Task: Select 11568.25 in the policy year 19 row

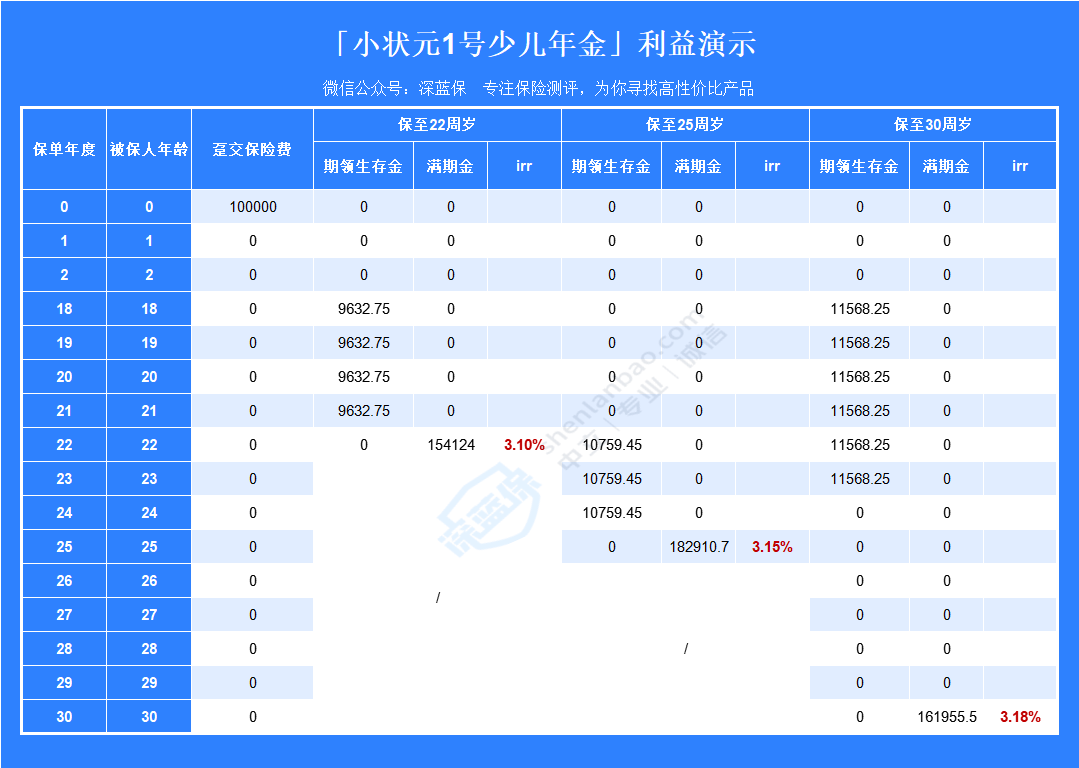Action: [x=859, y=343]
